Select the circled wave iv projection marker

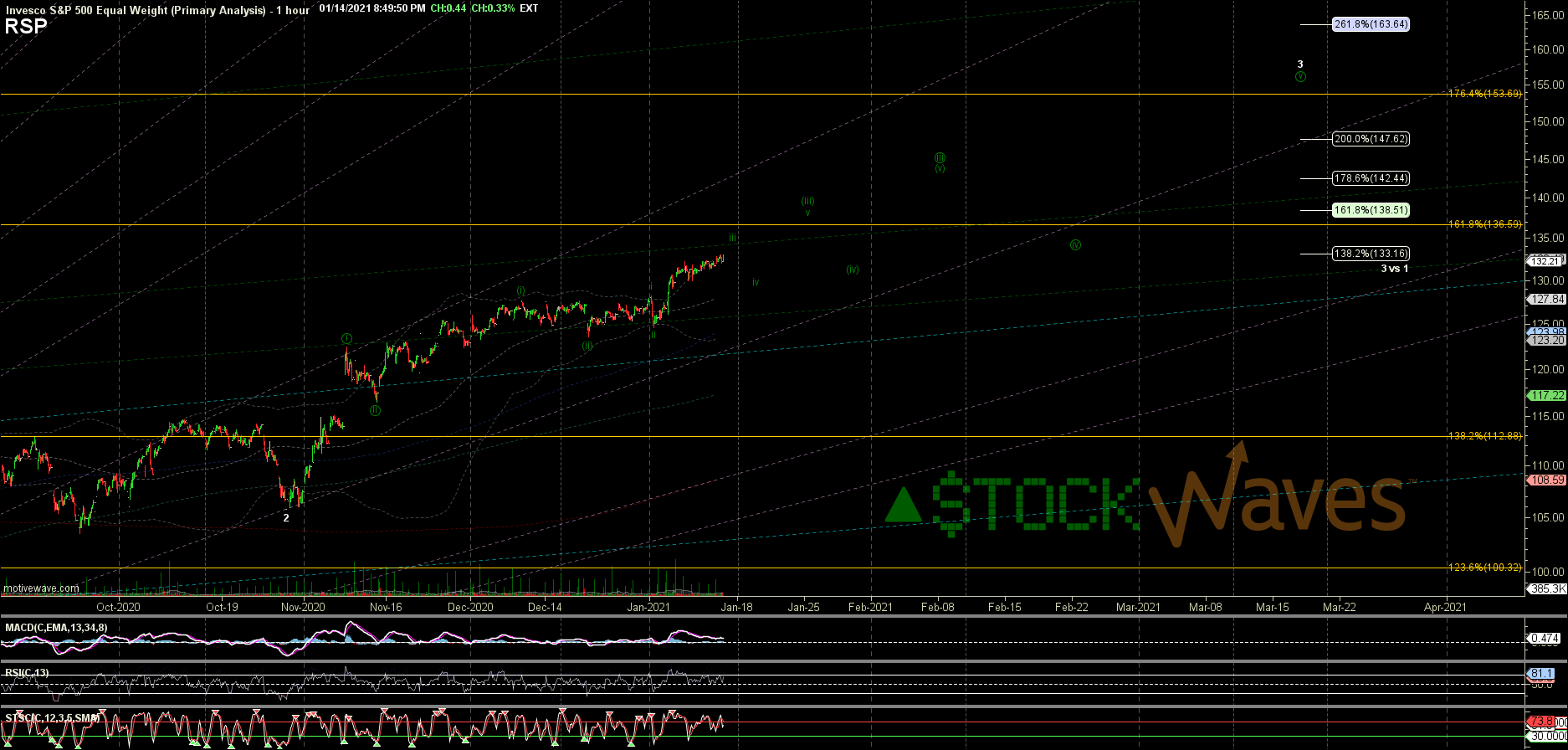(1075, 245)
